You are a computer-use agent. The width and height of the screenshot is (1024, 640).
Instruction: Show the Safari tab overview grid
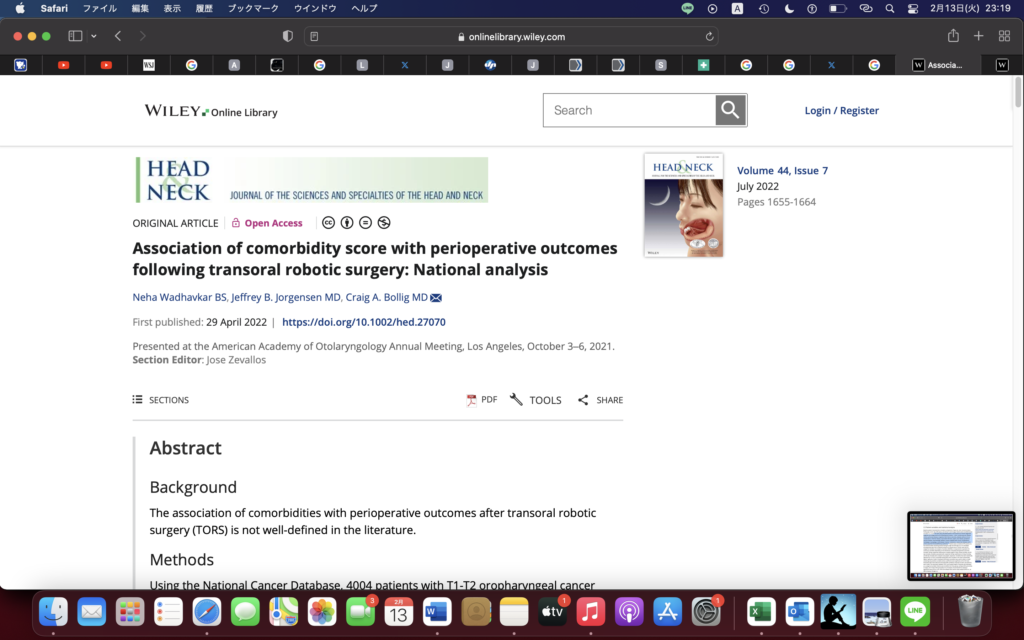coord(1004,36)
